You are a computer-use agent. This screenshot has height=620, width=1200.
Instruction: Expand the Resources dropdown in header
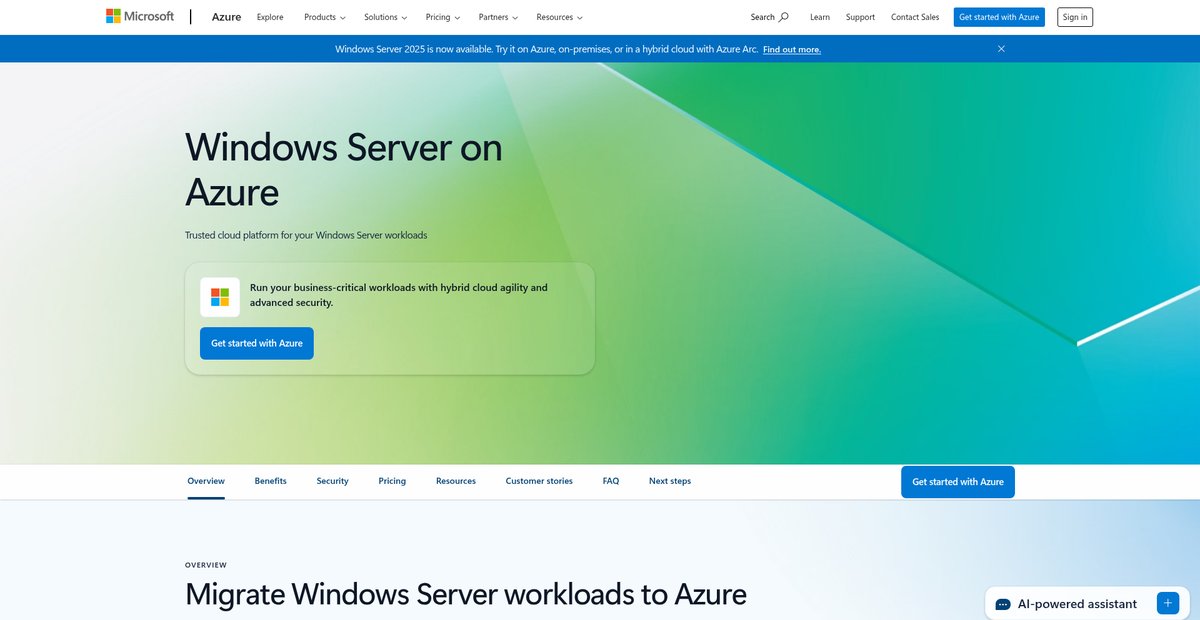(559, 17)
